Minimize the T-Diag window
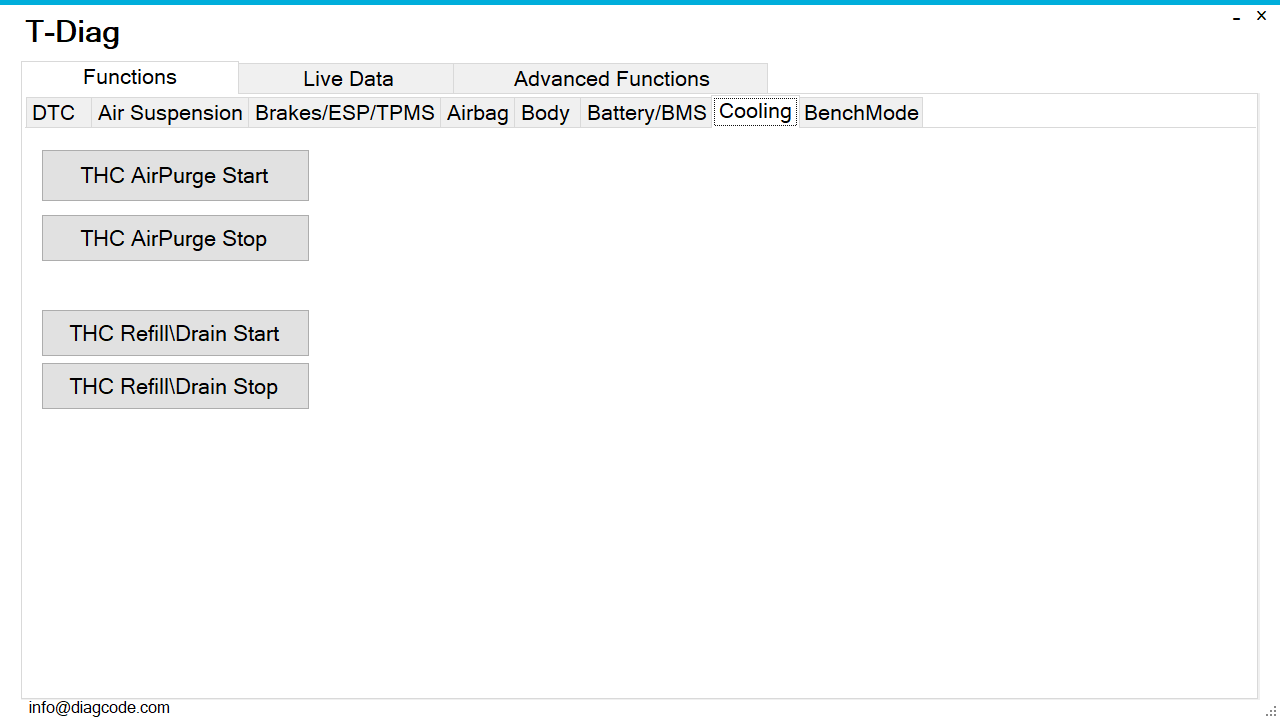Viewport: 1280px width, 720px height. point(1236,17)
